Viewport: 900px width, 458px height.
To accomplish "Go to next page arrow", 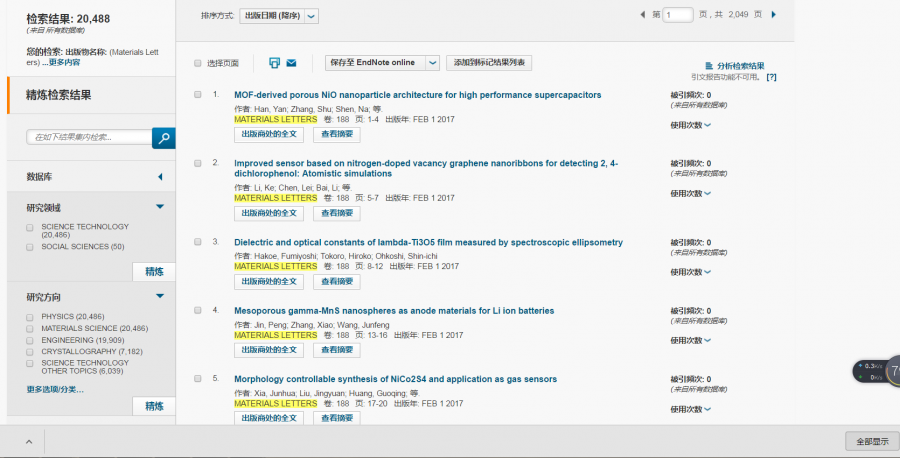I will [x=774, y=14].
